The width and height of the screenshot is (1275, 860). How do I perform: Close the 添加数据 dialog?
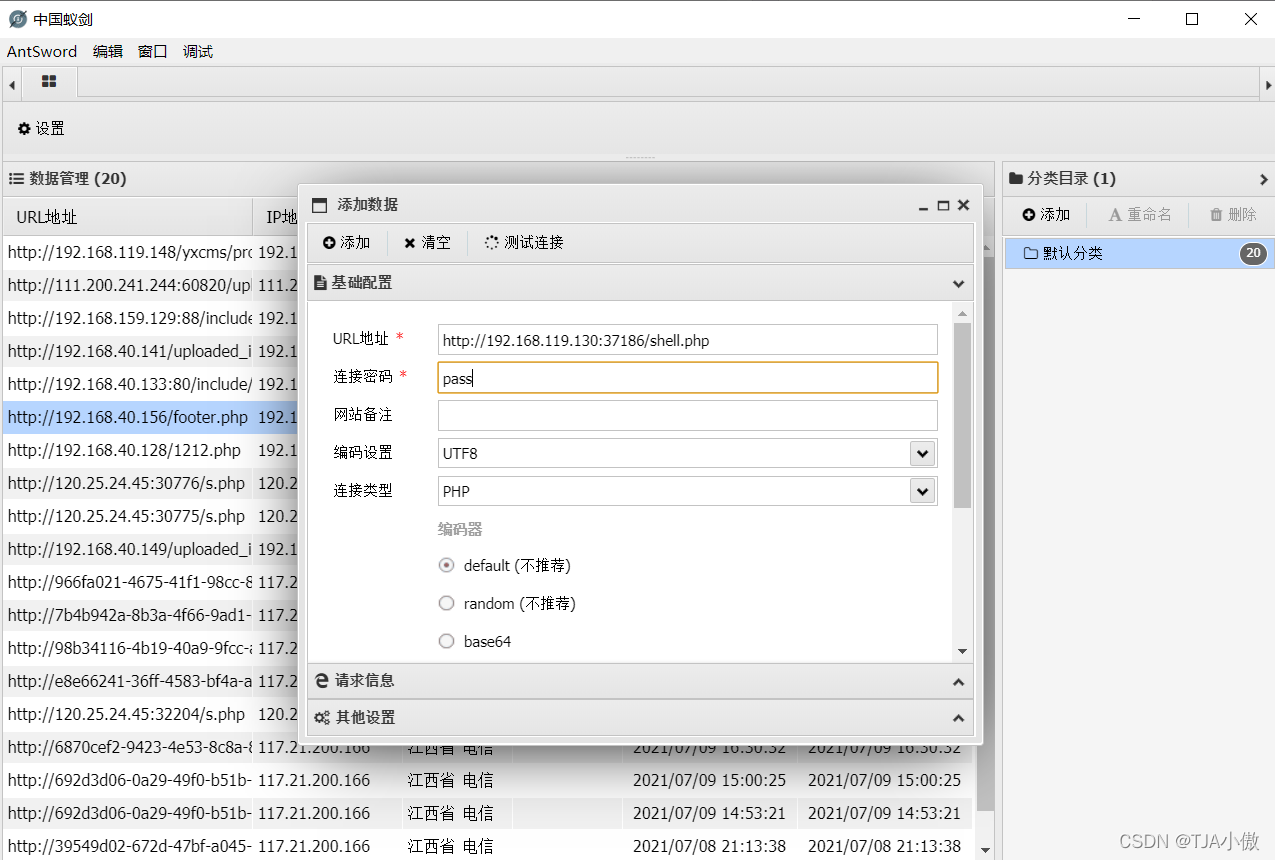pos(963,205)
